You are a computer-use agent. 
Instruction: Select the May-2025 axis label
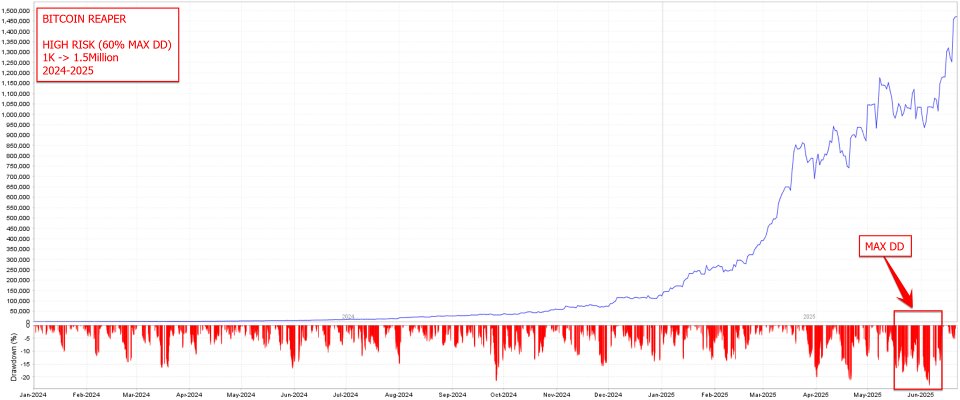[x=866, y=394]
